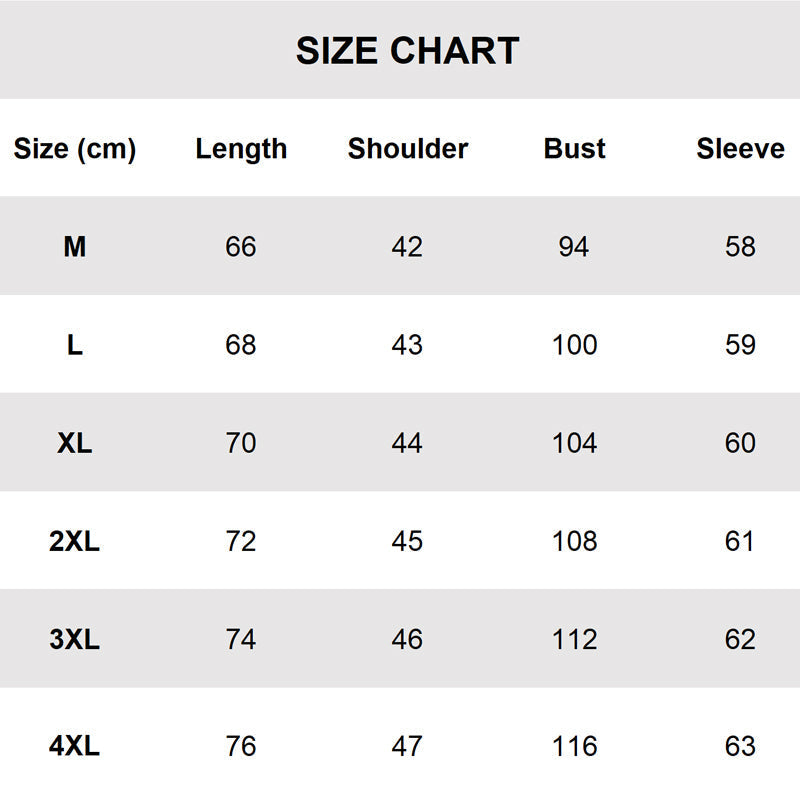This screenshot has width=800, height=800.
Task: Select bust value 112 for size 3XL
Action: (x=575, y=639)
